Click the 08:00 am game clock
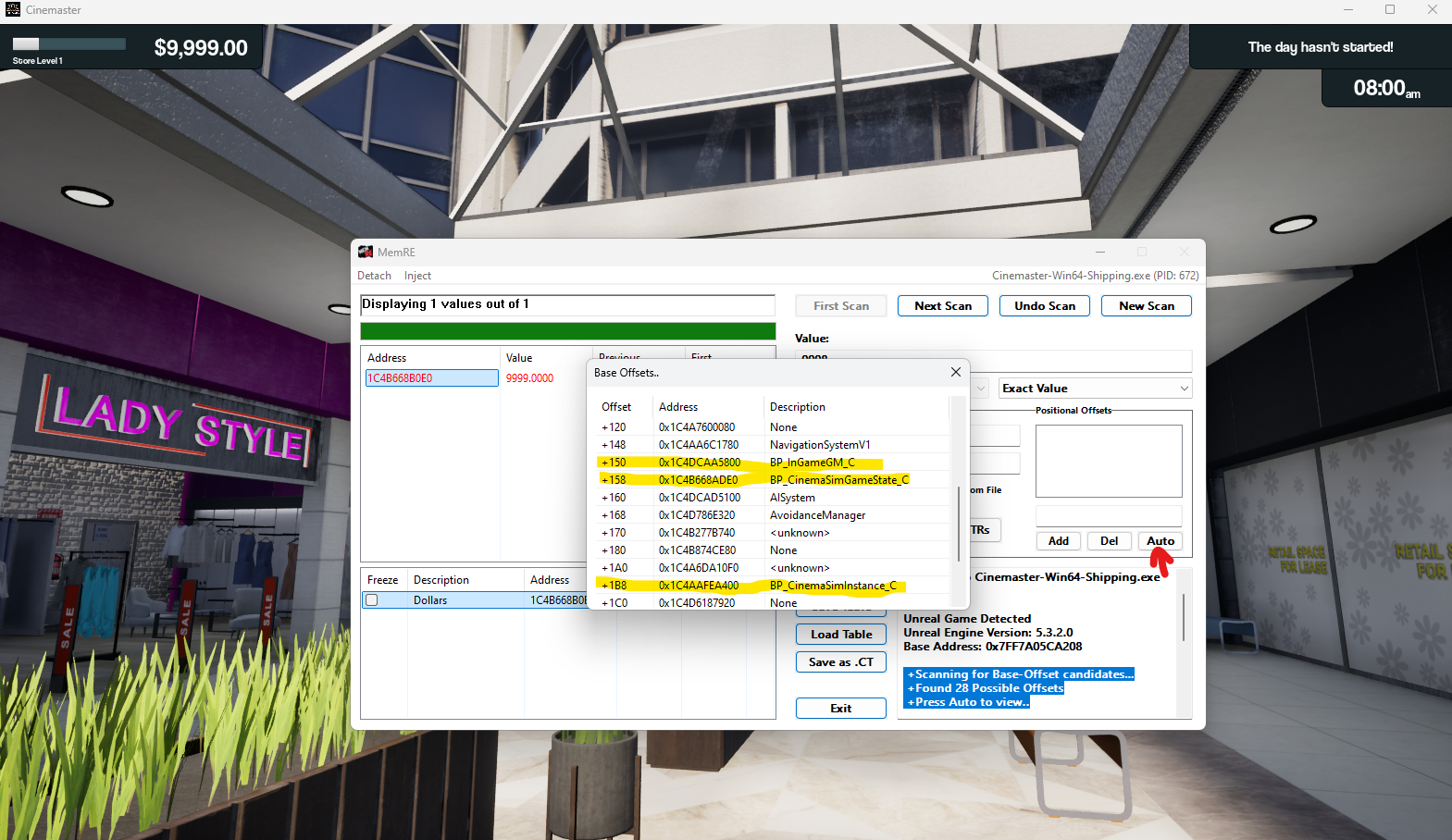 pyautogui.click(x=1387, y=89)
